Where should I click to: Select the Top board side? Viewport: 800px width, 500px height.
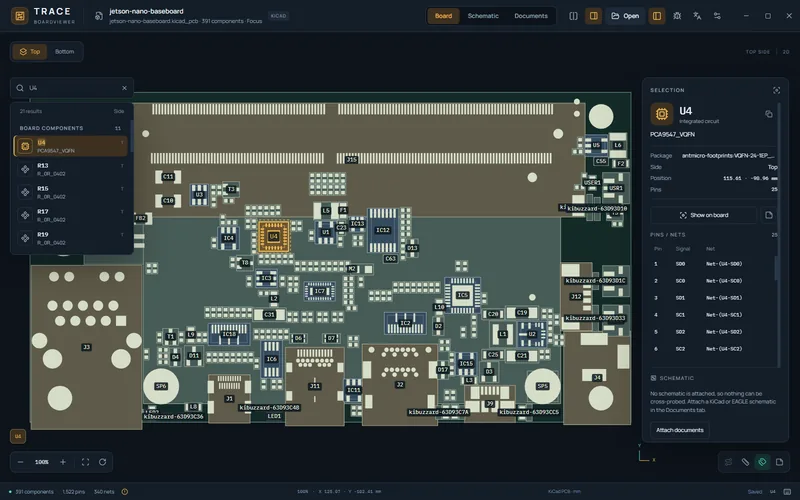tap(30, 52)
